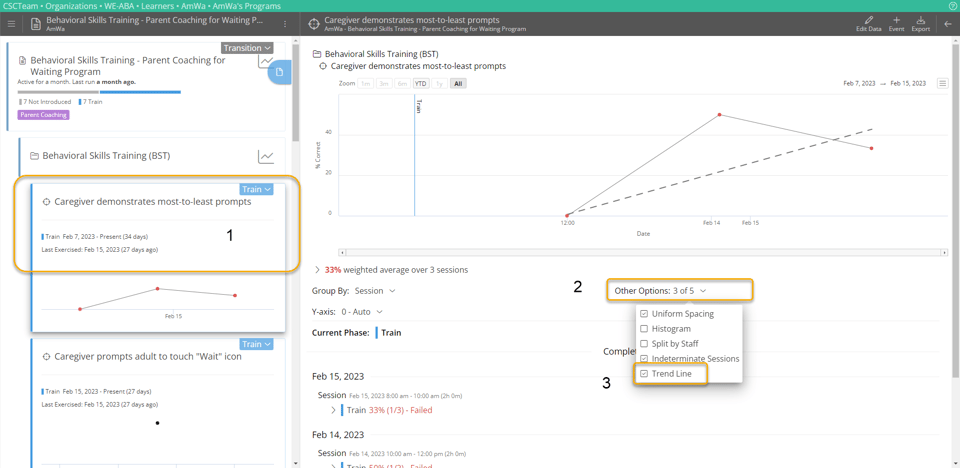Open the chart context menu icon

(x=942, y=84)
